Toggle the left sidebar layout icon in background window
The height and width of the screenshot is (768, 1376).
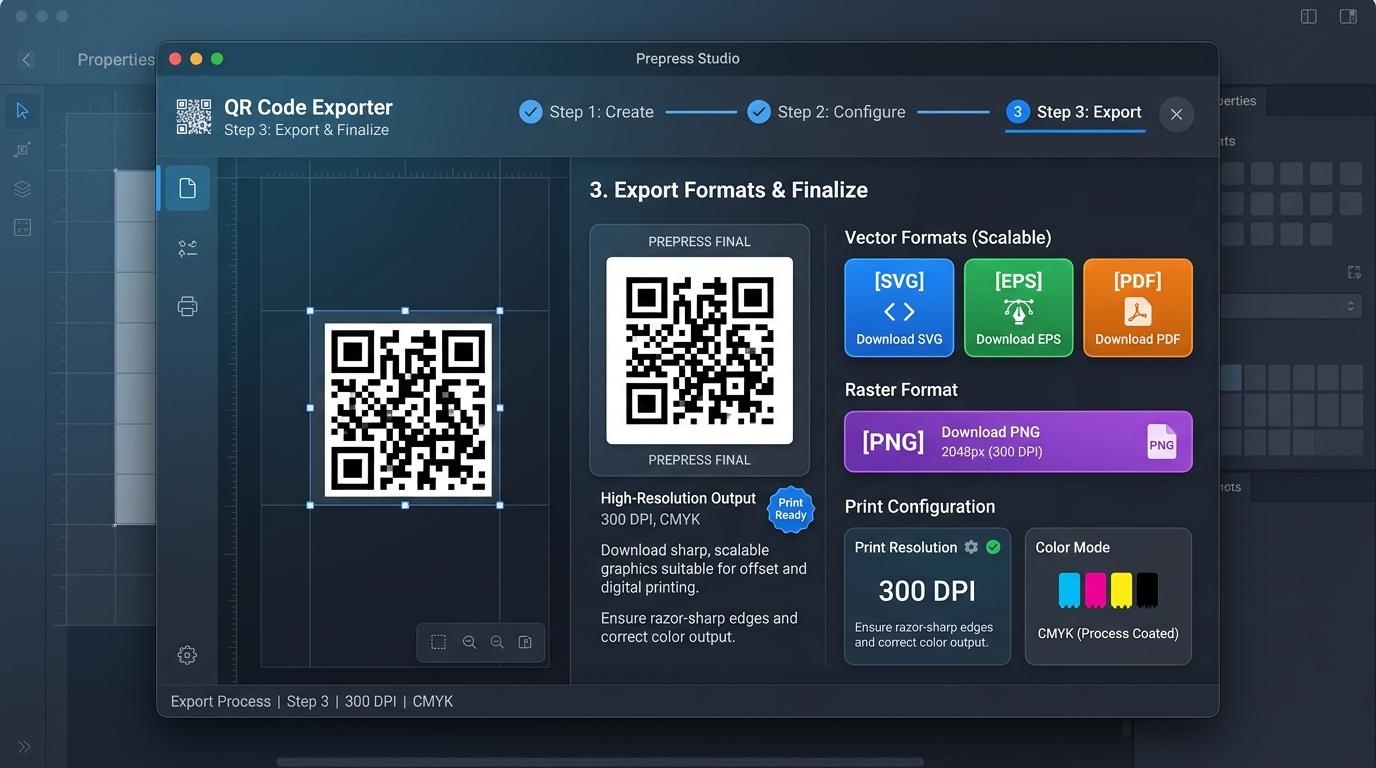pyautogui.click(x=1308, y=16)
